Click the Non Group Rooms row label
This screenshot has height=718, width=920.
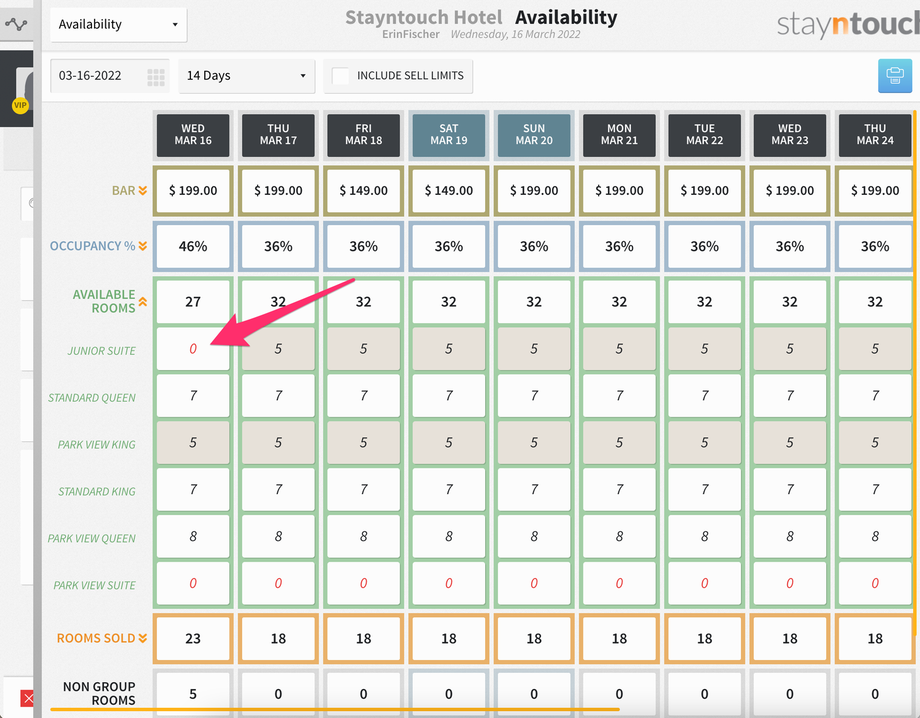[99, 693]
